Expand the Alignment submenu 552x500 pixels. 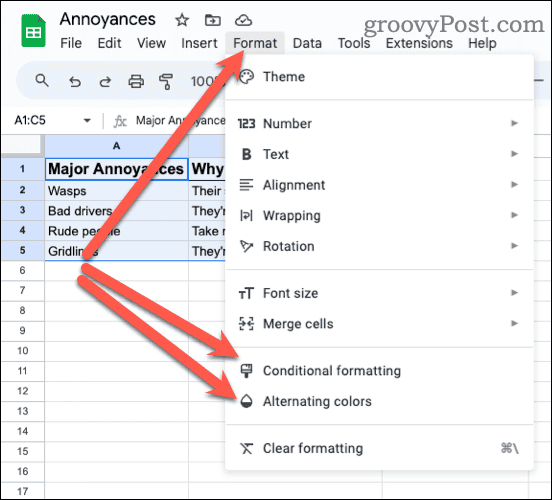click(380, 185)
